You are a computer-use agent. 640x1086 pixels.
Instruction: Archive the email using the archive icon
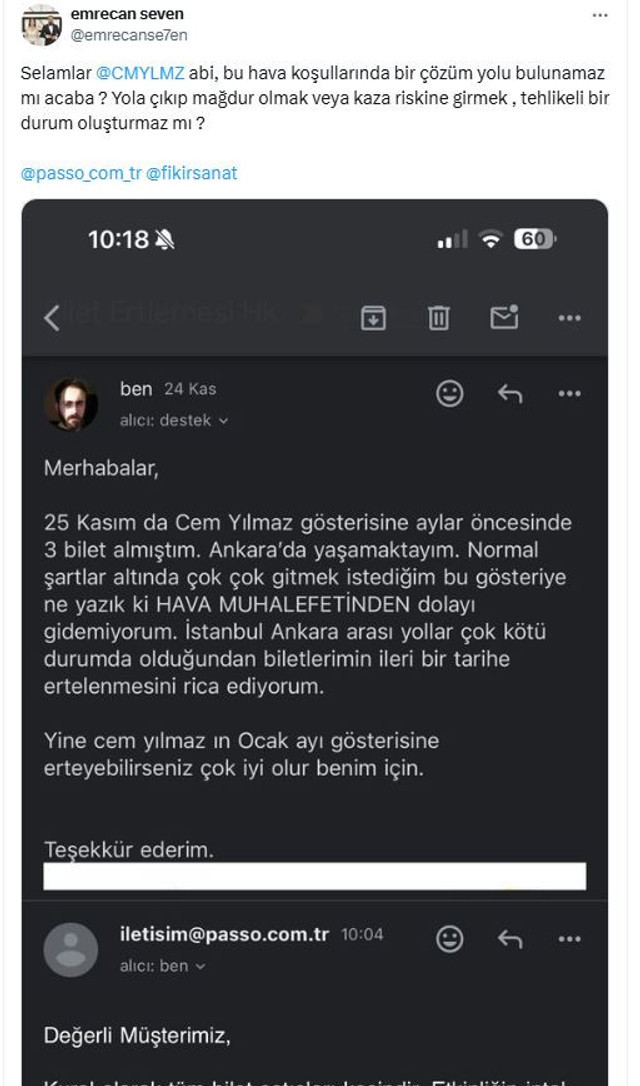click(372, 317)
